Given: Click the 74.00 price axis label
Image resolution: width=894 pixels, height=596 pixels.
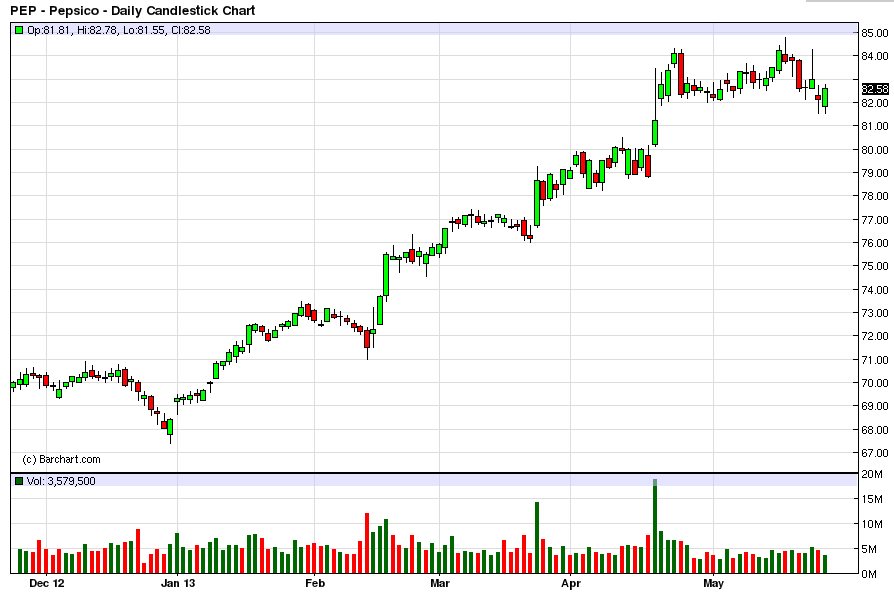Looking at the screenshot, I should 875,290.
